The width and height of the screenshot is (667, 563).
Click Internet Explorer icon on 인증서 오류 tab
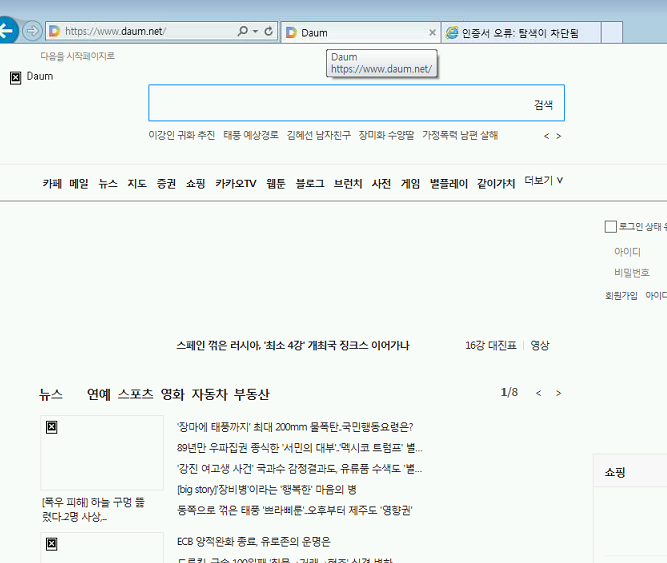pyautogui.click(x=452, y=32)
